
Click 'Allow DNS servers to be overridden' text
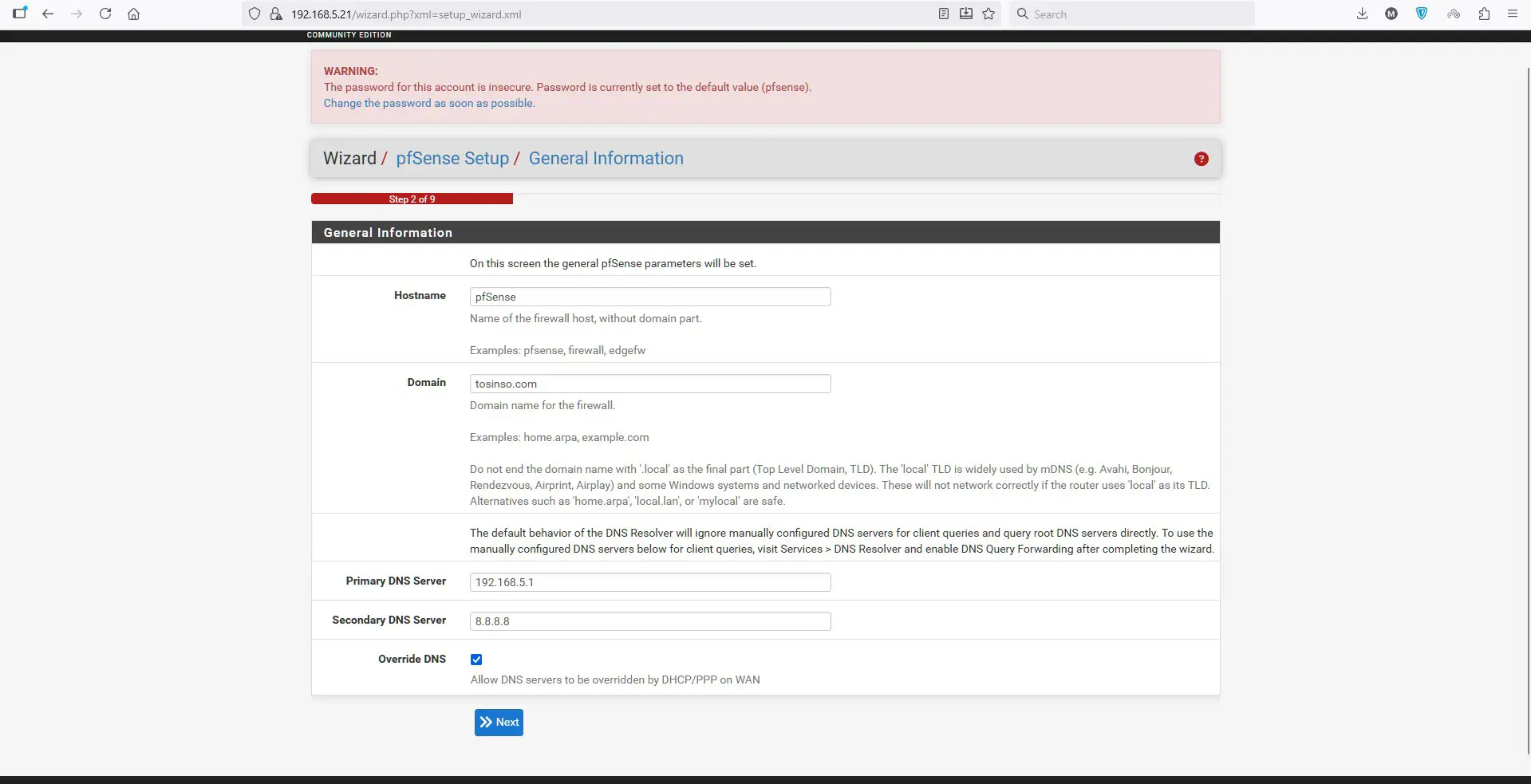click(x=615, y=680)
